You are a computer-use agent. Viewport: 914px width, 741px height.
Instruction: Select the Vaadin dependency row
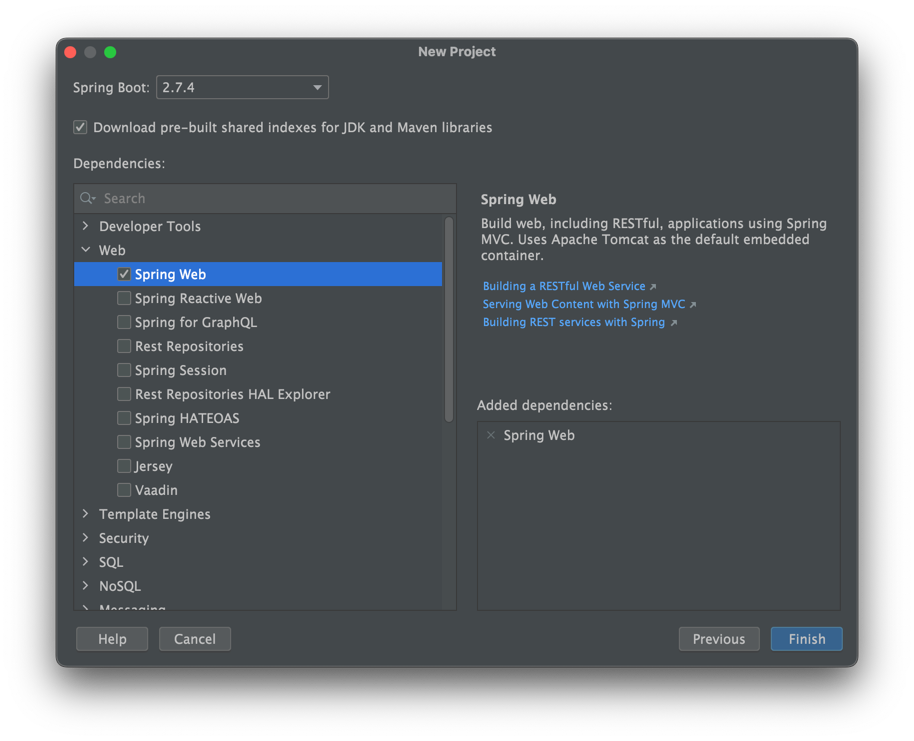156,490
